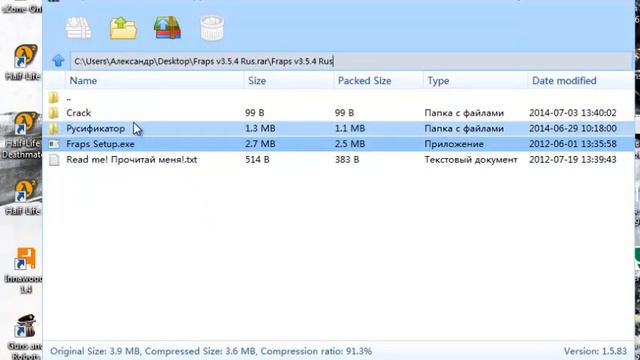The width and height of the screenshot is (640, 360).
Task: Click the Русификатор folder icon
Action: click(53, 129)
